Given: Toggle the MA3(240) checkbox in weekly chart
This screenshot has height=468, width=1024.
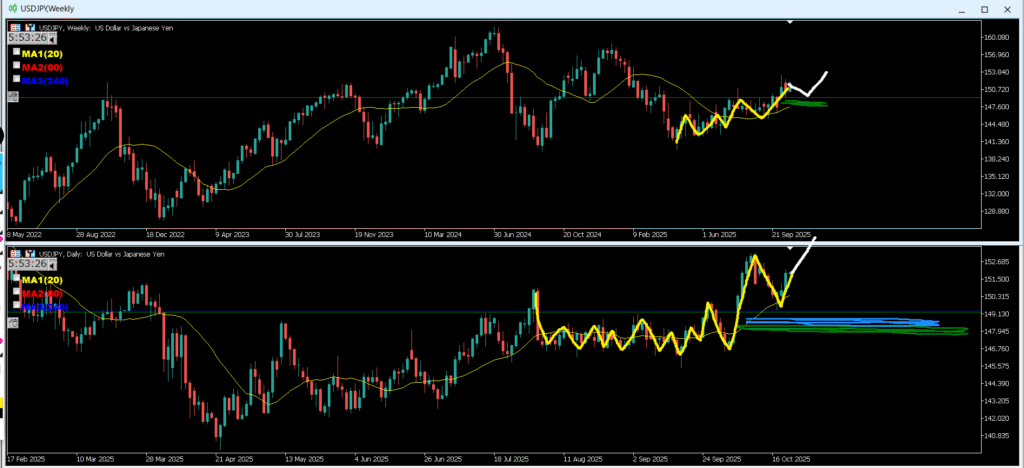Looking at the screenshot, I should [x=16, y=78].
